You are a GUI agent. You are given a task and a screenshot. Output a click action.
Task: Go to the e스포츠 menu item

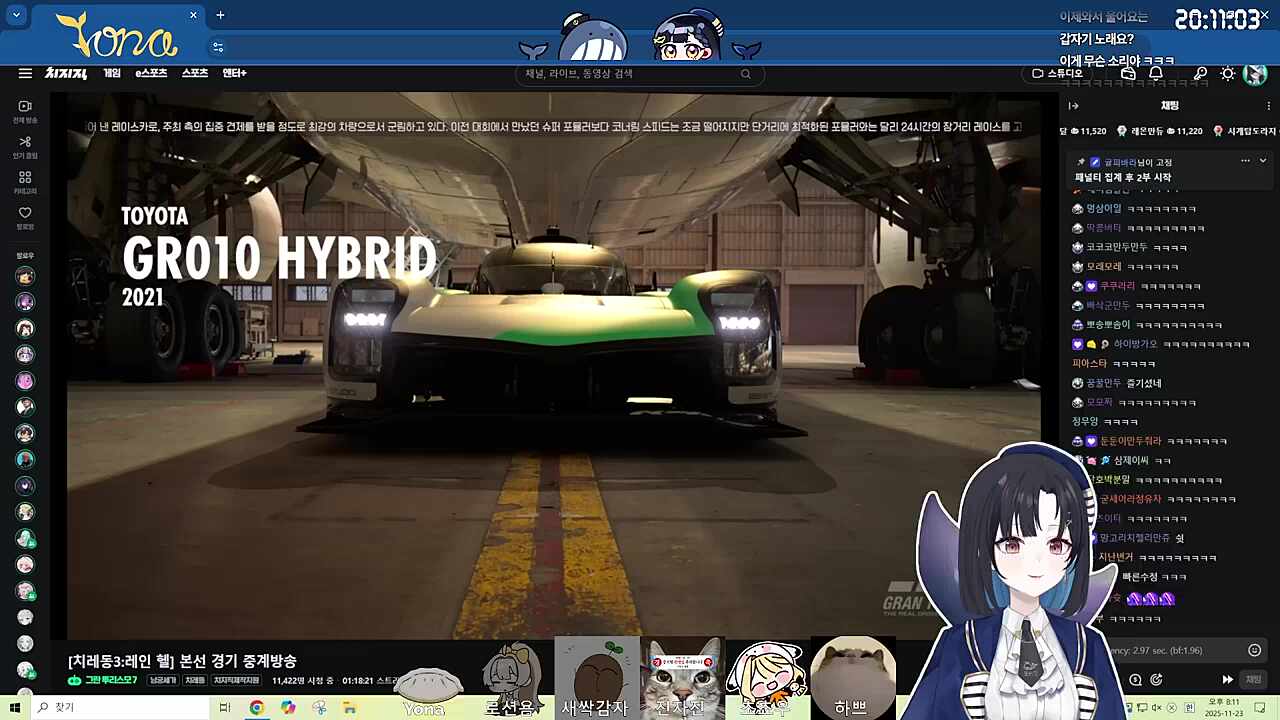click(151, 73)
